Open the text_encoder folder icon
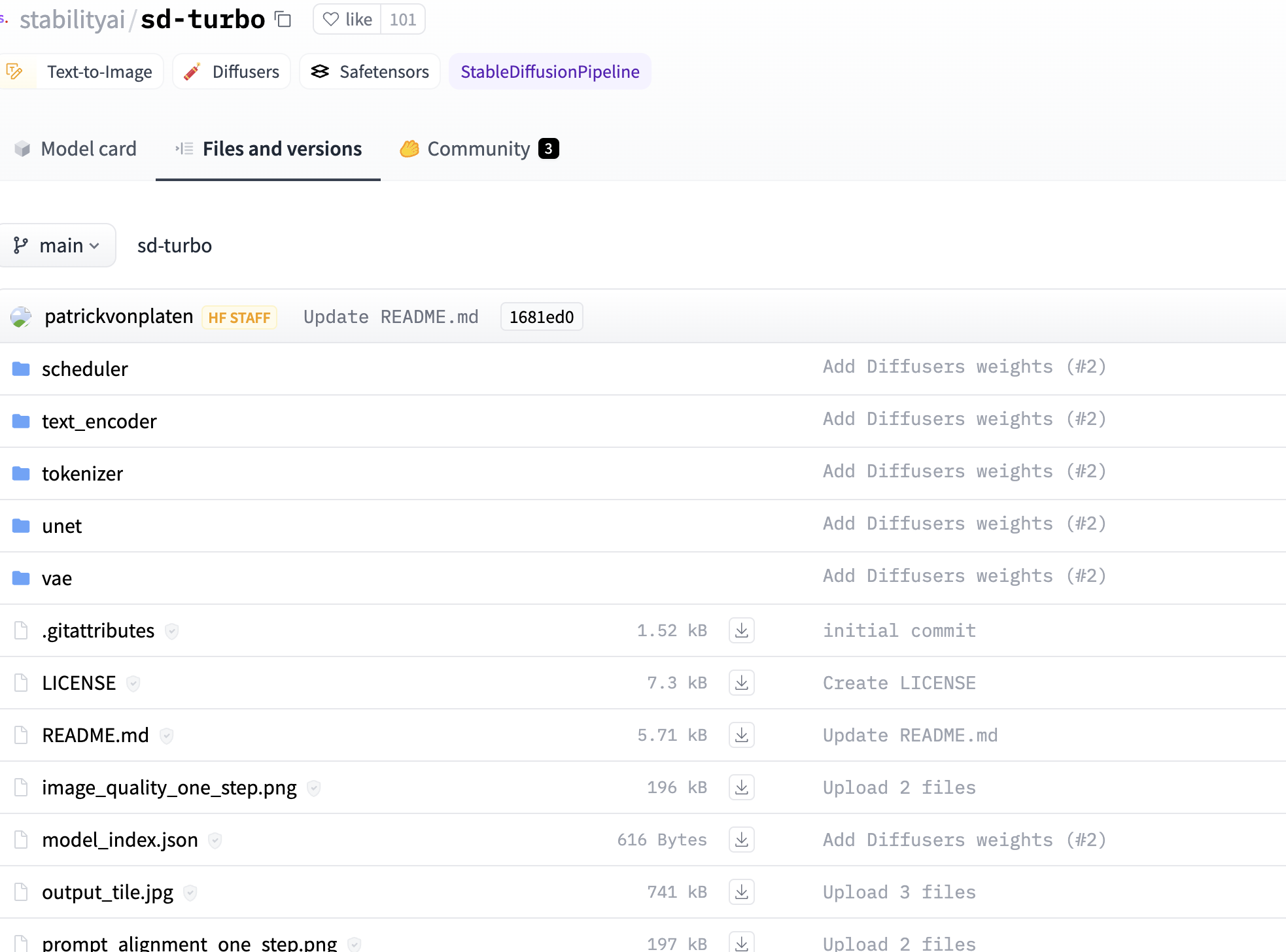 tap(21, 422)
